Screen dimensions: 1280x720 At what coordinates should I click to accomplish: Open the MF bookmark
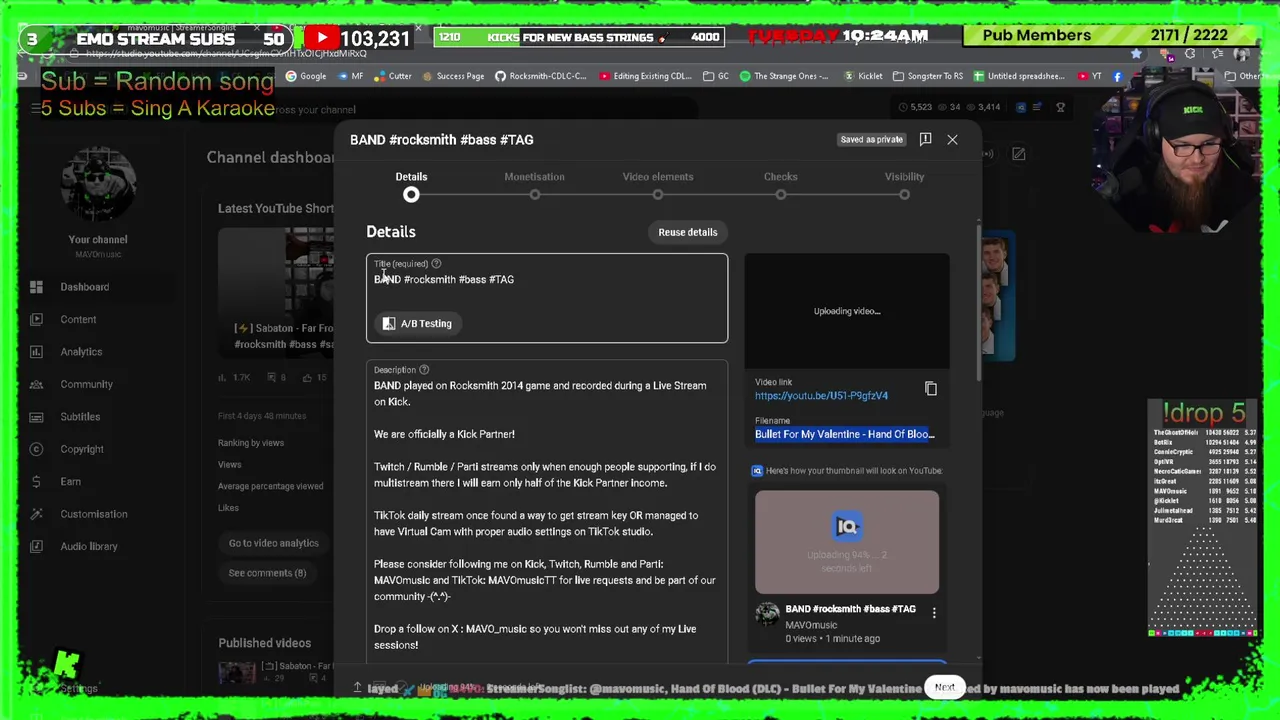[x=350, y=76]
